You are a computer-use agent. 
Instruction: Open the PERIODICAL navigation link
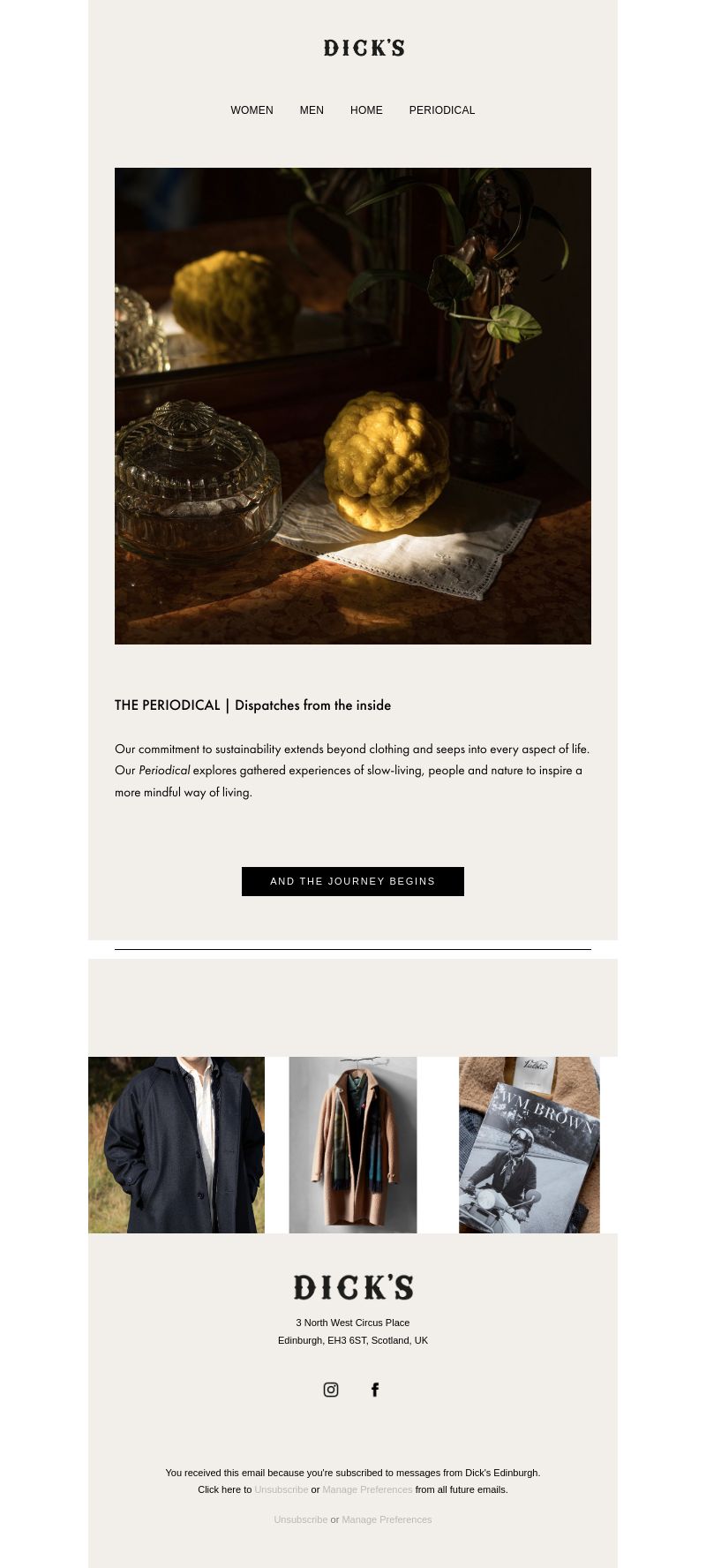(442, 110)
